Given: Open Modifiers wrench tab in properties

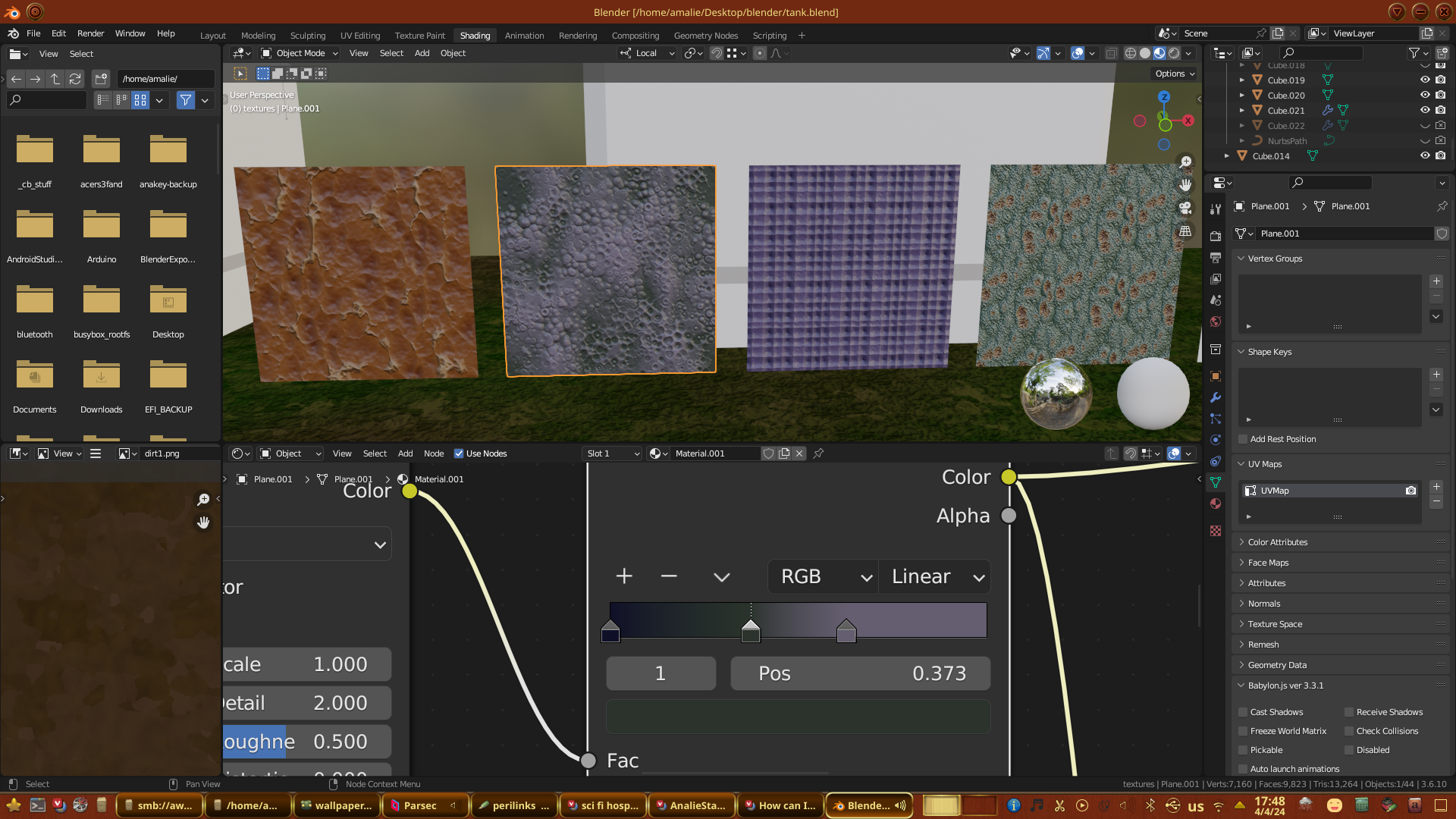Looking at the screenshot, I should coord(1216,397).
